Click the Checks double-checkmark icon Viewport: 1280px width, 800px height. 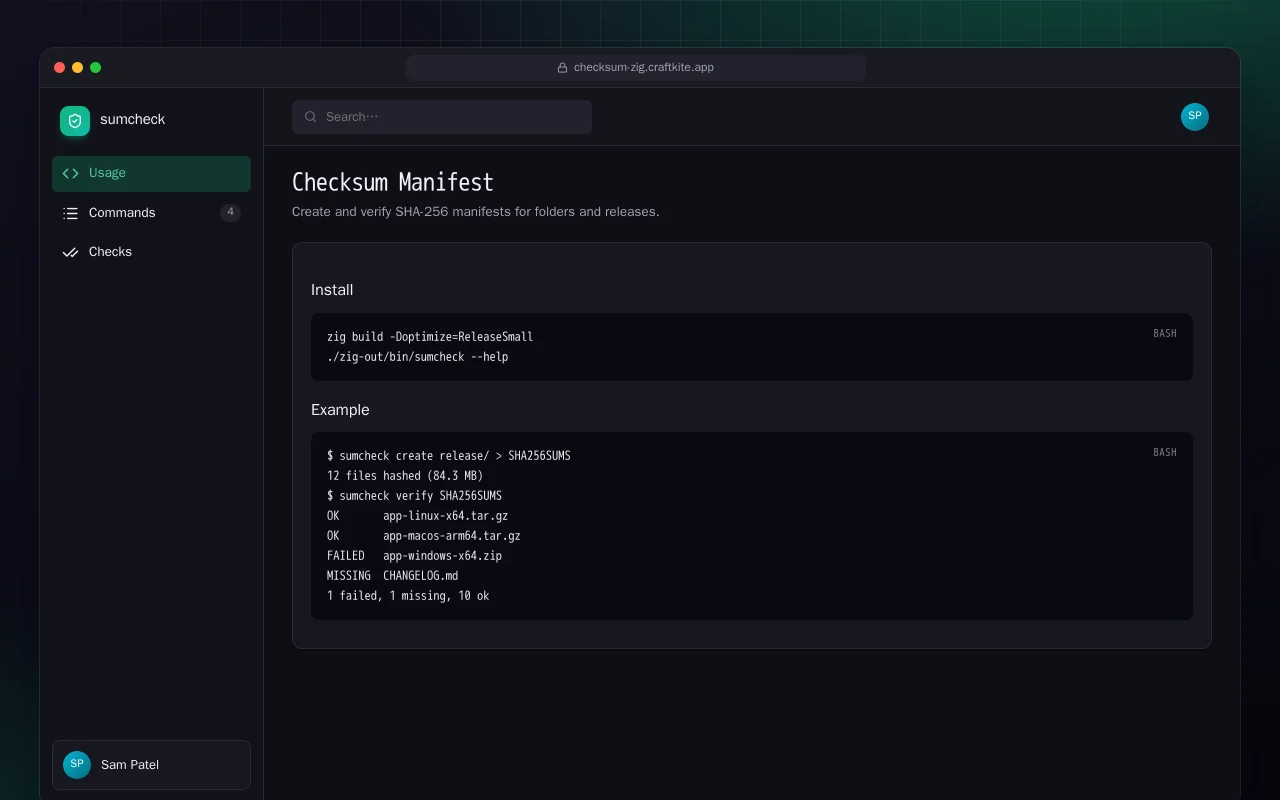(70, 252)
